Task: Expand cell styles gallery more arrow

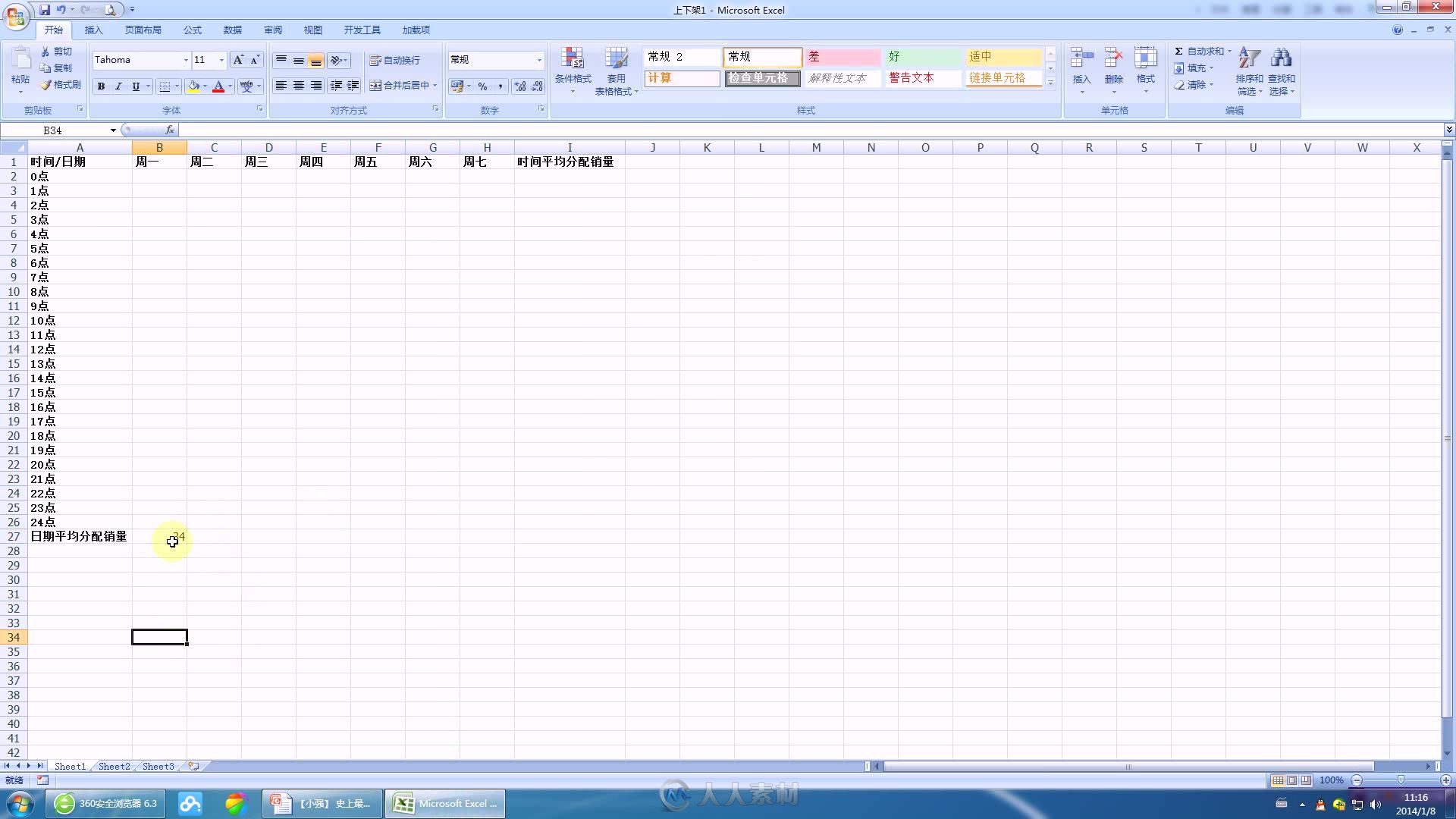Action: coord(1050,83)
